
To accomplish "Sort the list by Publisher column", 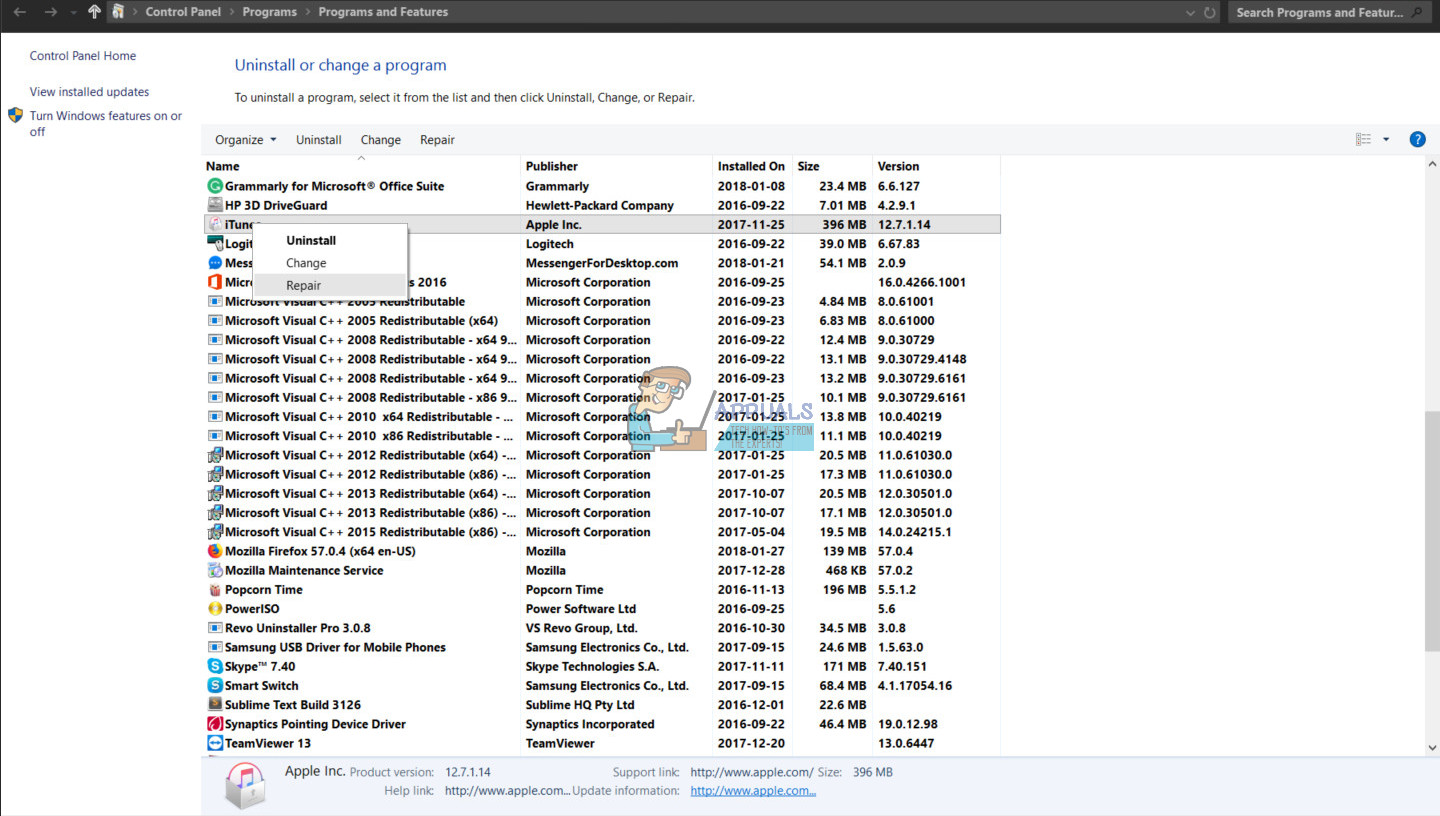I will 616,166.
